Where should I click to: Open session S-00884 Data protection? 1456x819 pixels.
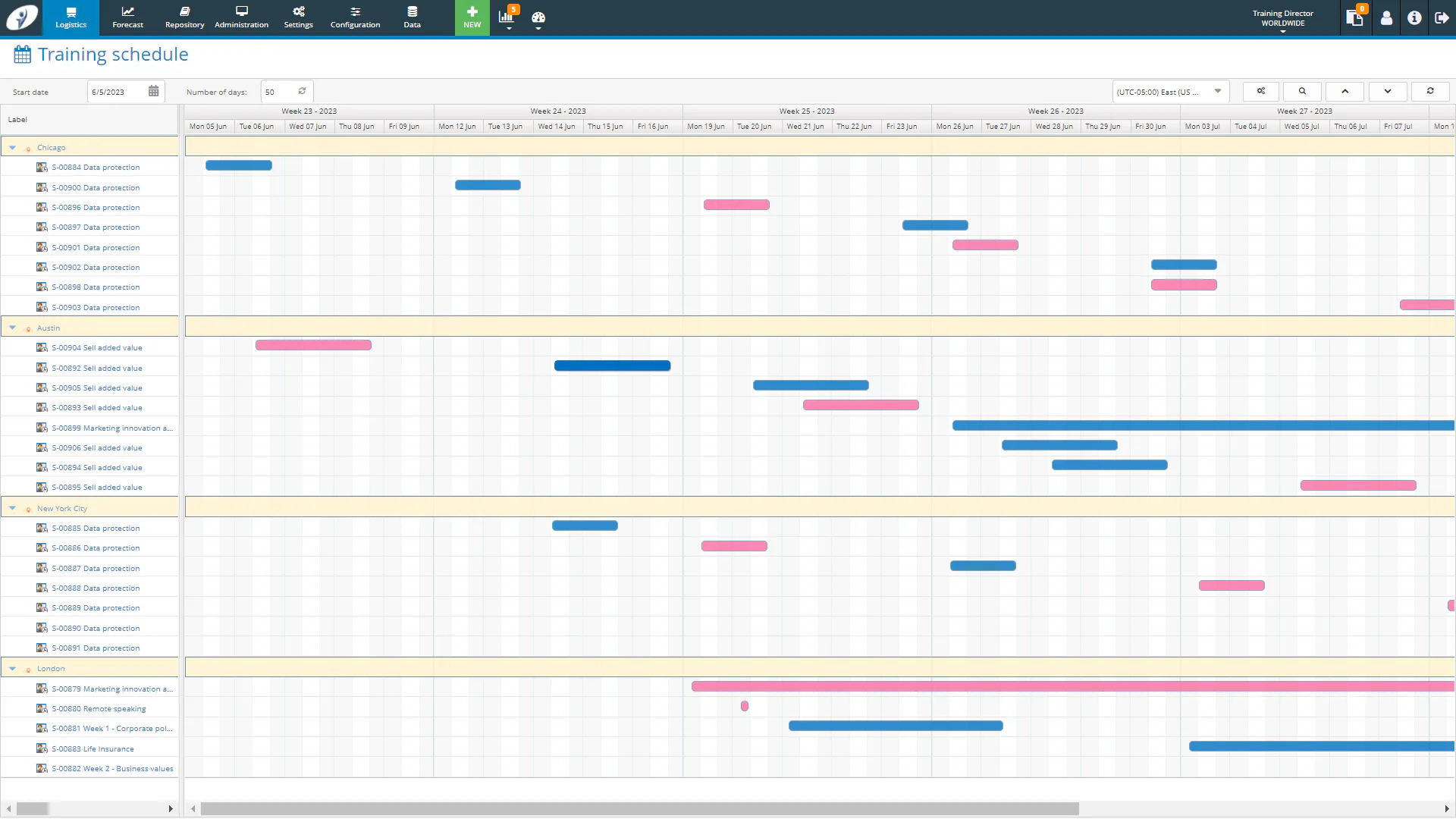pyautogui.click(x=96, y=167)
